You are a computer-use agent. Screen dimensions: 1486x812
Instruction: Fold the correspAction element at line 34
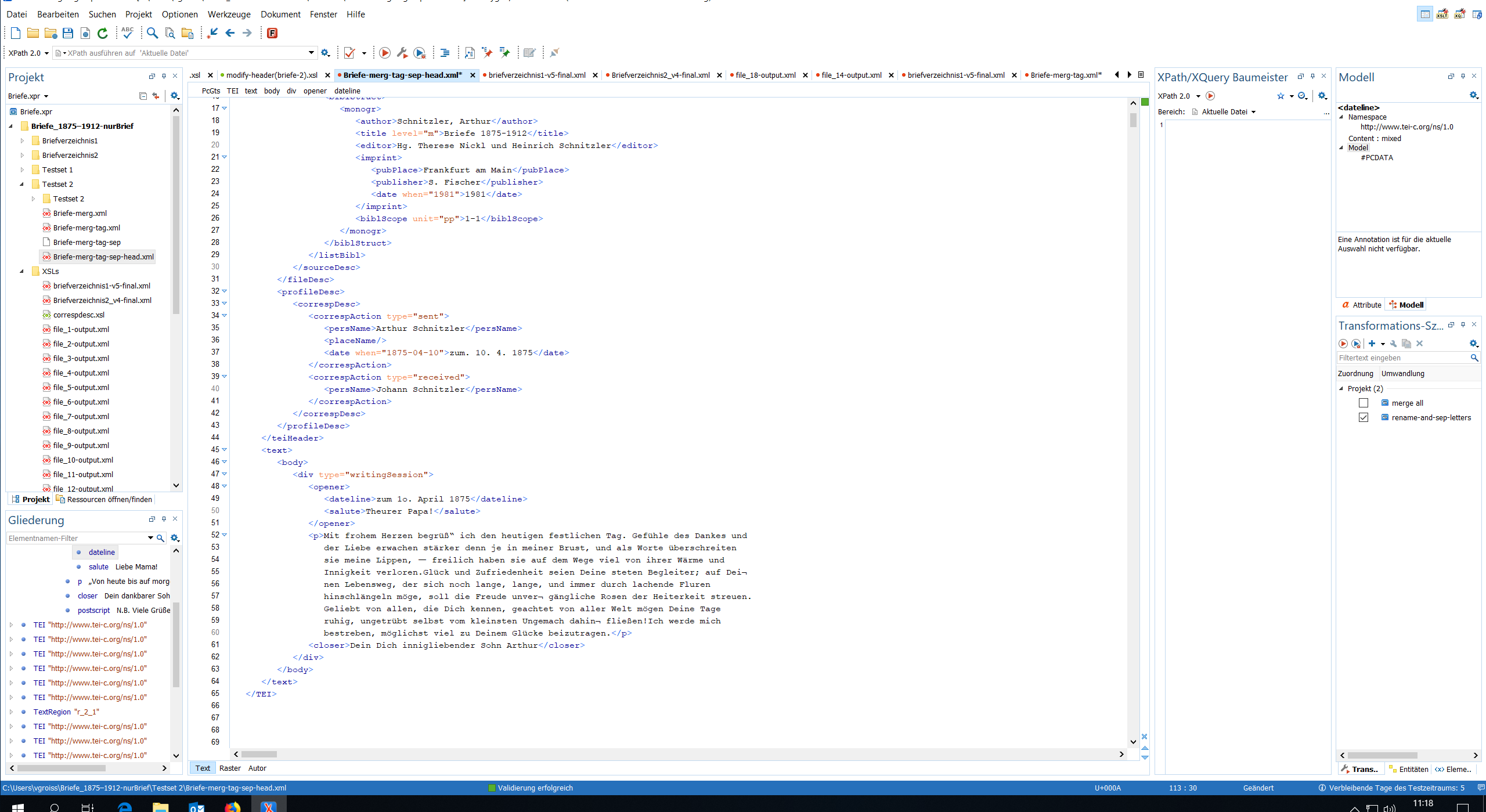[225, 316]
